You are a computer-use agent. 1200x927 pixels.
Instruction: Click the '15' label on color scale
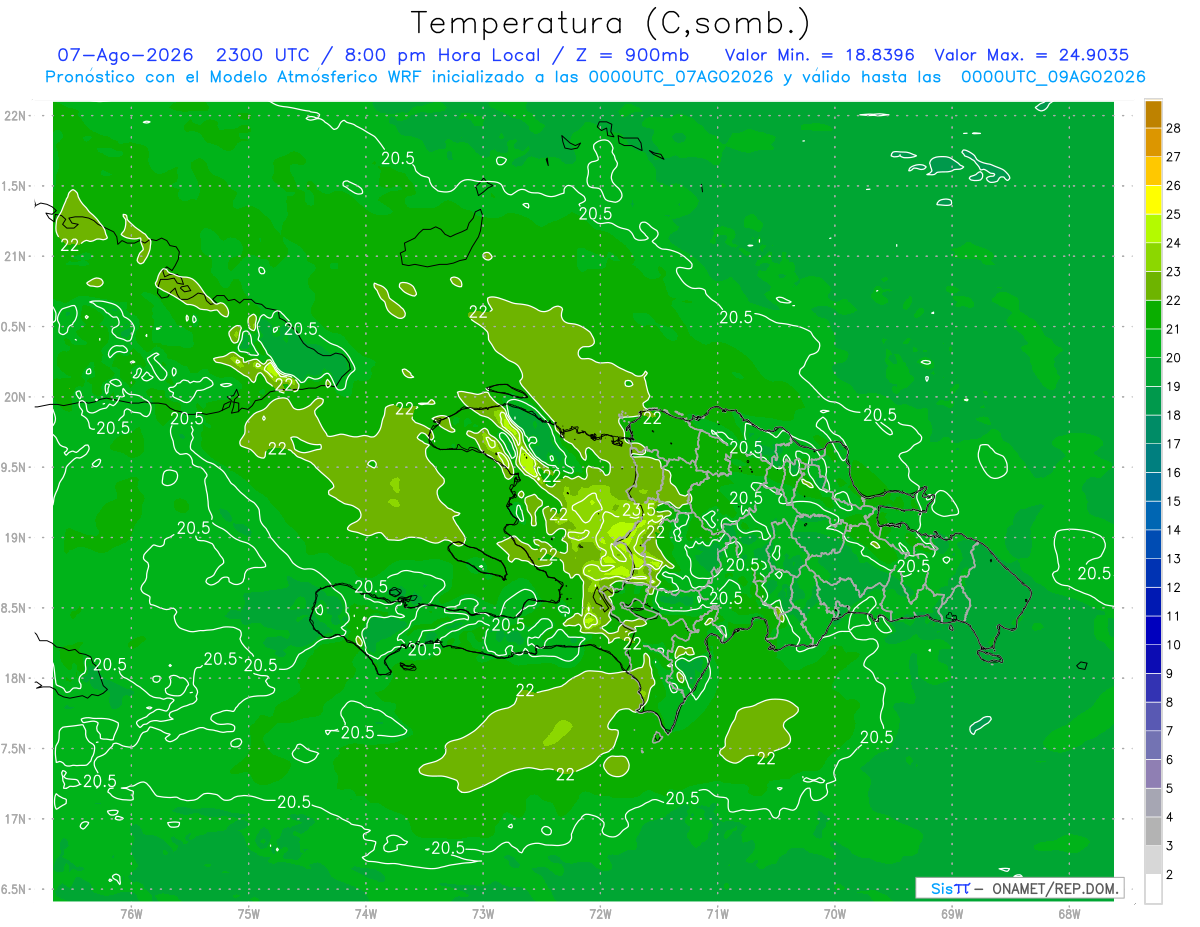(x=1173, y=500)
